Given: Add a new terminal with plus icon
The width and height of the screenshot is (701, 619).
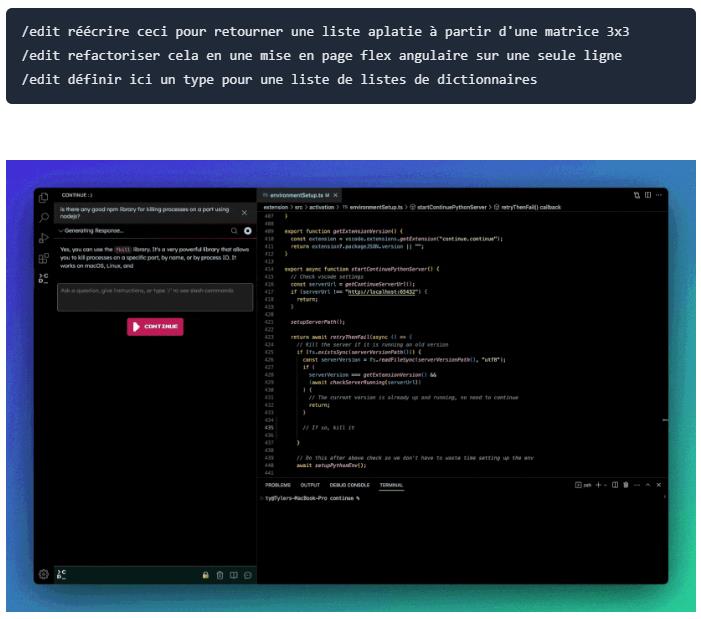Looking at the screenshot, I should pos(598,485).
